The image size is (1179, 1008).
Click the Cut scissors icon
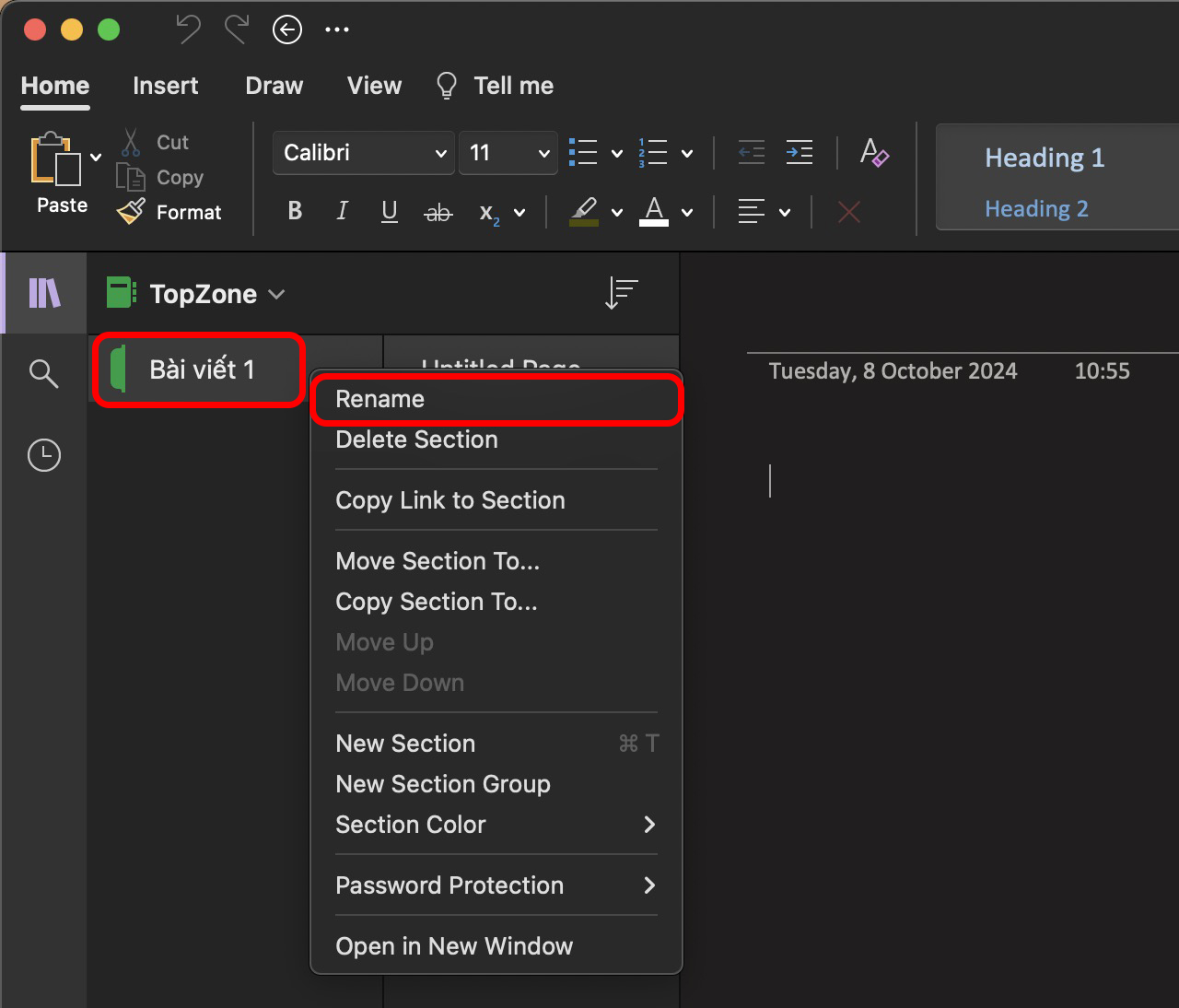click(131, 142)
